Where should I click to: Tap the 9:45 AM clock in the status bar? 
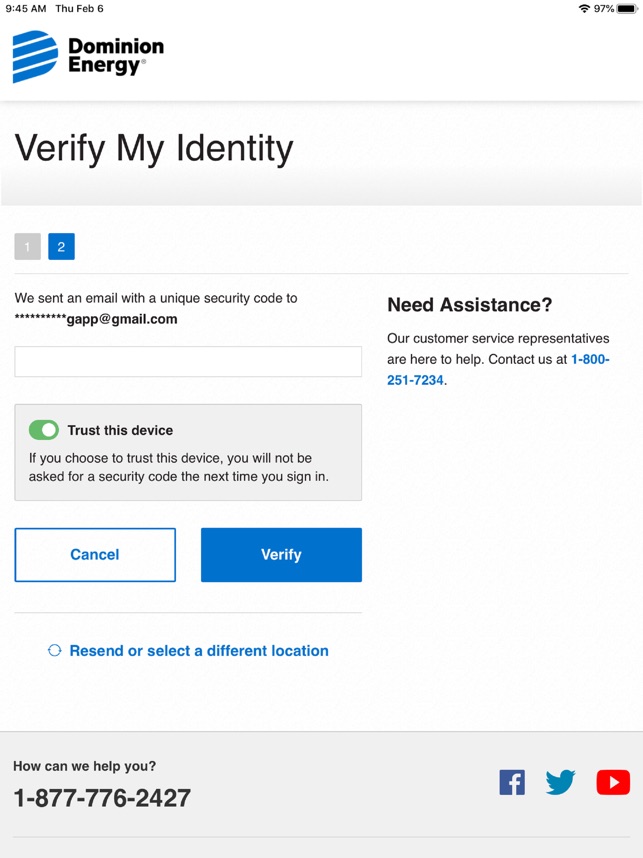click(x=26, y=9)
